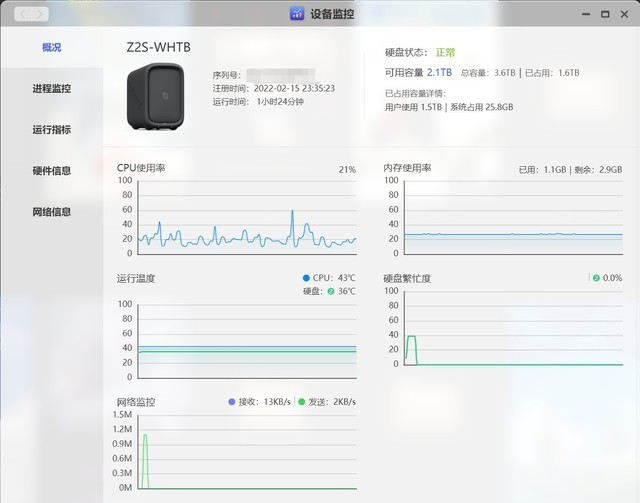Click the blue CPU temperature legend dot
The image size is (640, 503).
tap(306, 278)
